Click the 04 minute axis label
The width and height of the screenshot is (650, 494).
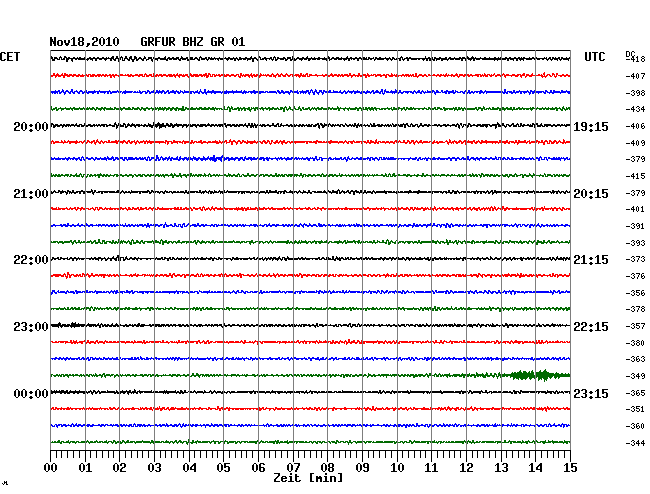[x=189, y=468]
